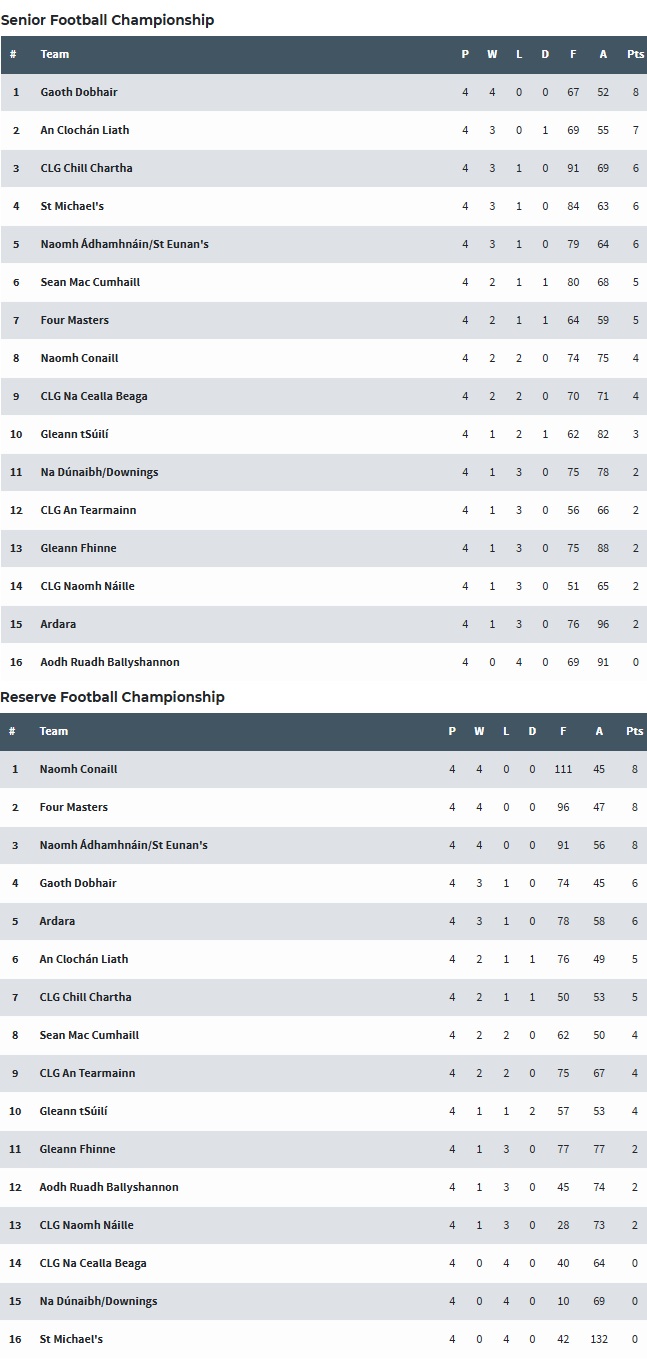Image resolution: width=647 pixels, height=1360 pixels.
Task: Open Naomh Conaill in the Reserve Championship table
Action: (x=78, y=769)
